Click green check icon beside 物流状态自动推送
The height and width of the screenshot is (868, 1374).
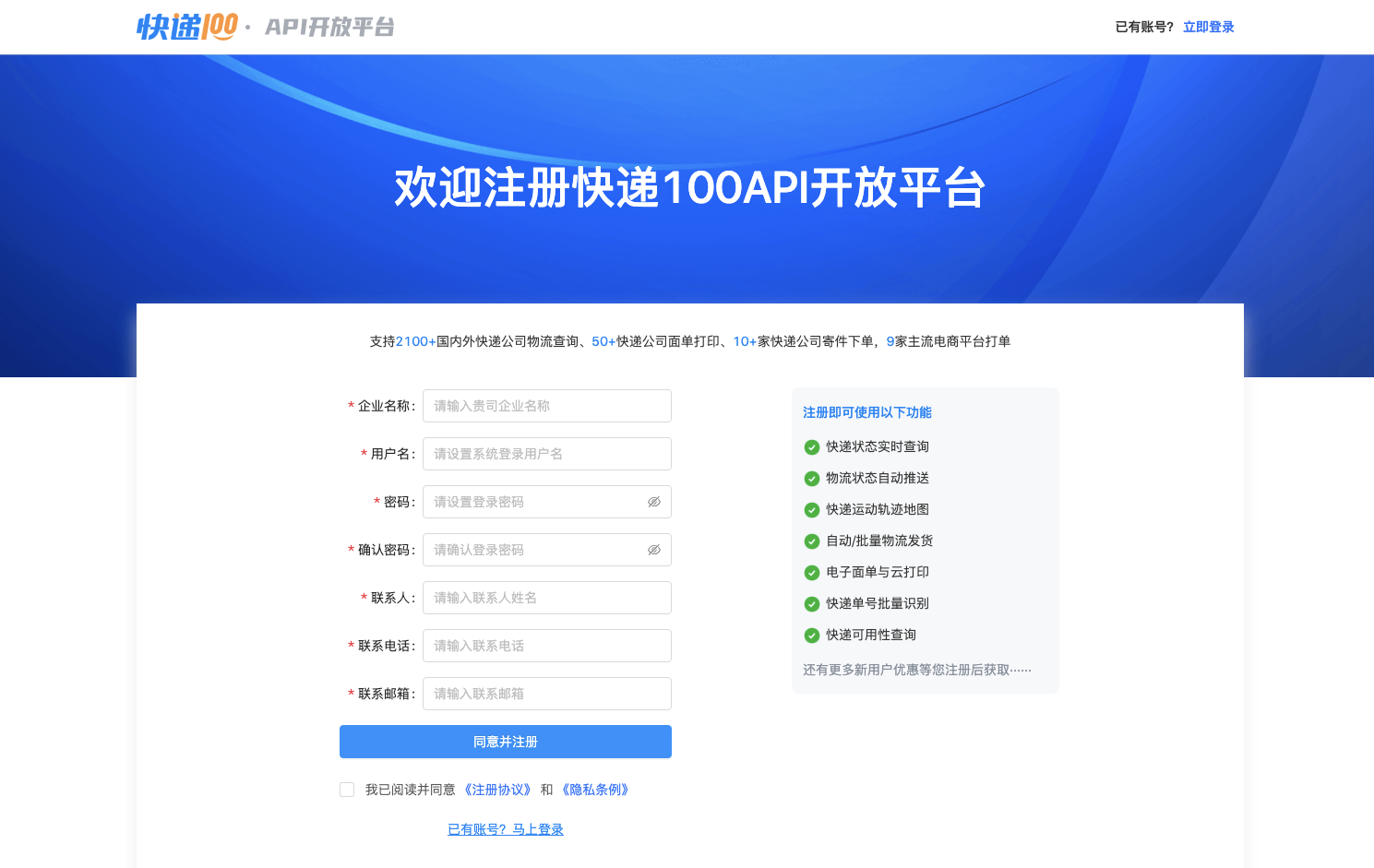[812, 479]
